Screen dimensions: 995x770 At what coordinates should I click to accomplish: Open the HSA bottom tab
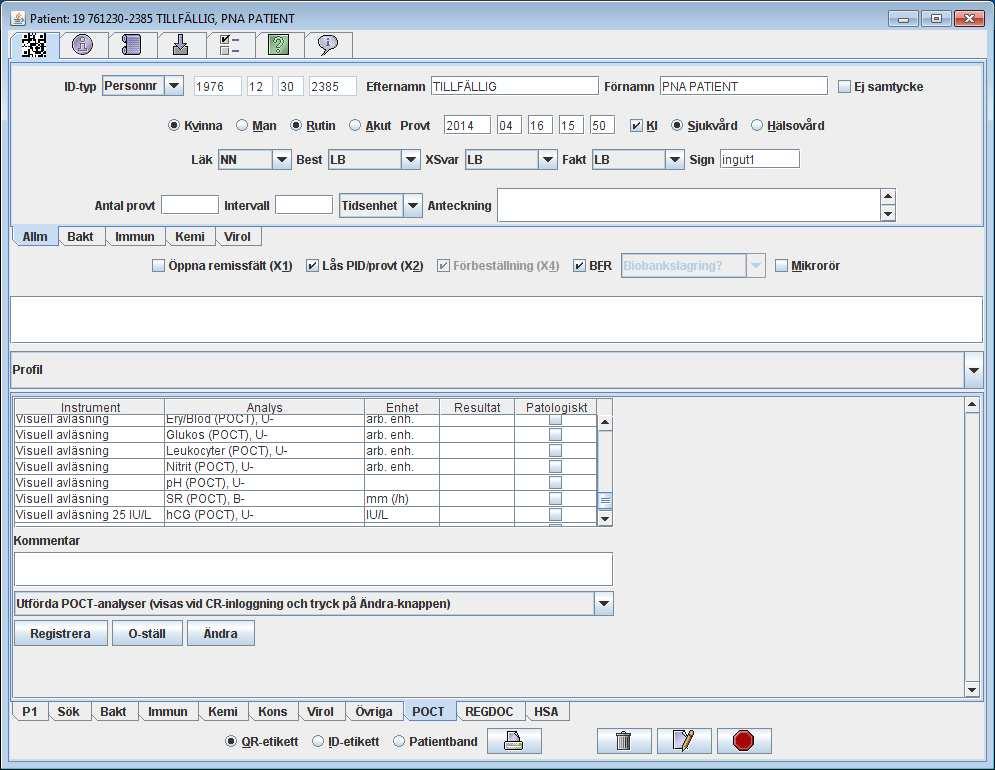pos(546,712)
